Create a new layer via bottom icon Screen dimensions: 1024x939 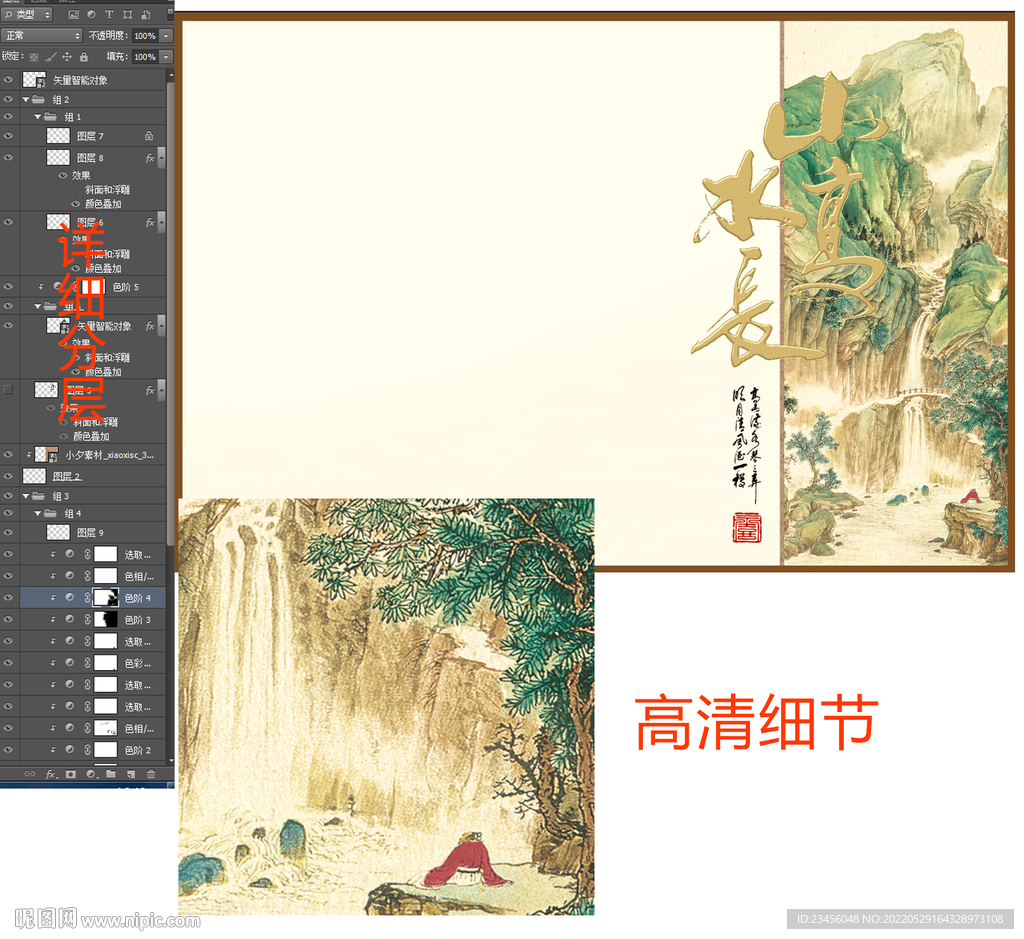[x=131, y=774]
